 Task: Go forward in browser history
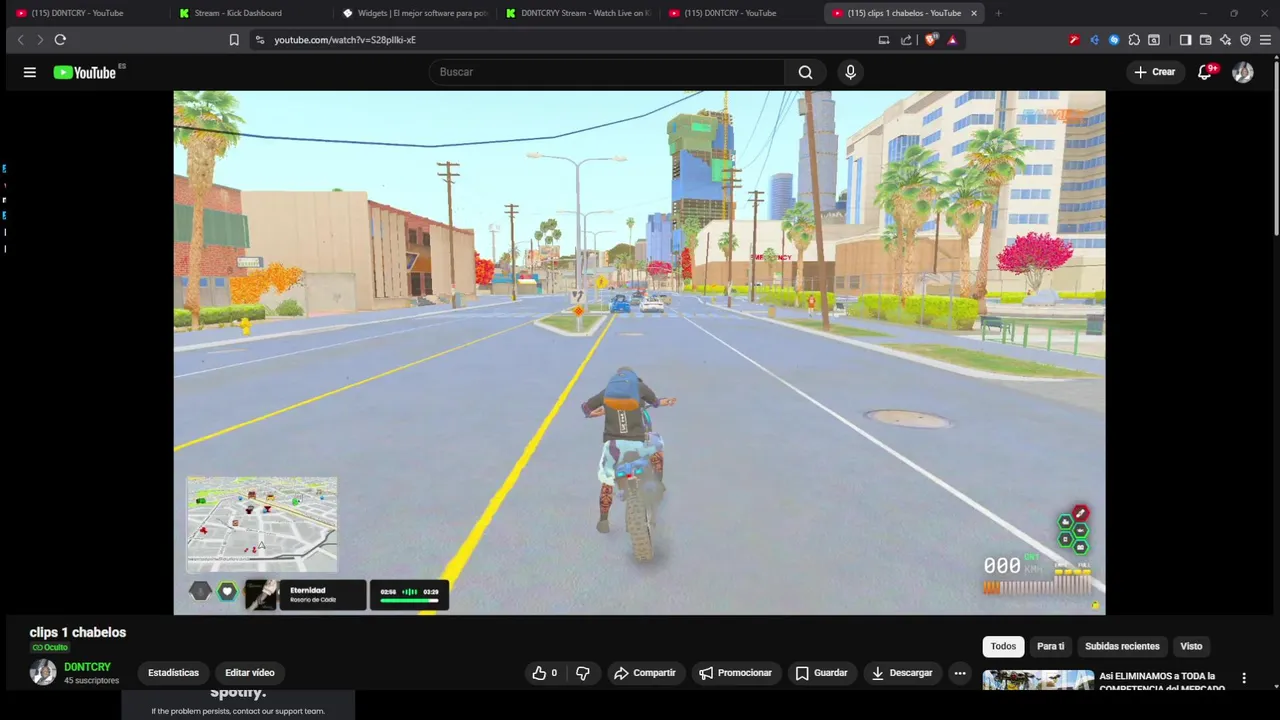coord(40,40)
